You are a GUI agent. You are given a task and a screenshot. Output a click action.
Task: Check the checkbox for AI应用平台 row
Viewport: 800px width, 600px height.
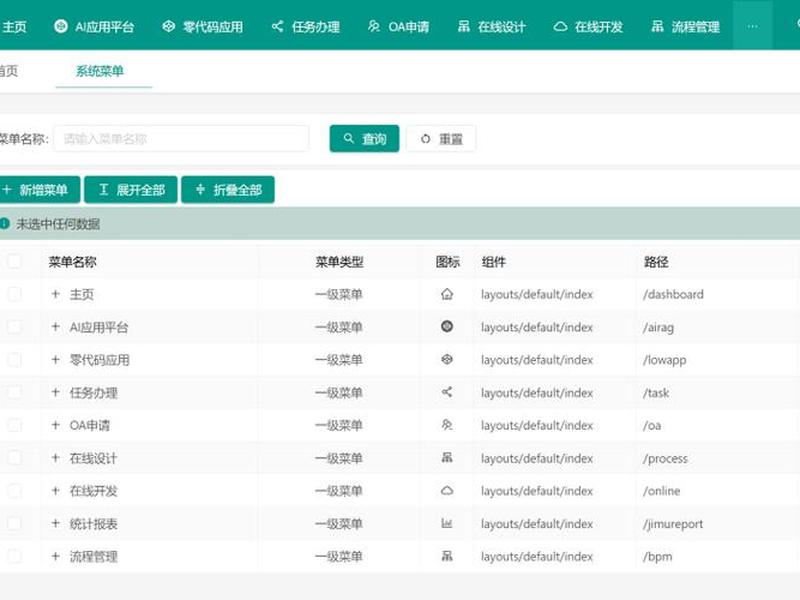(x=14, y=327)
